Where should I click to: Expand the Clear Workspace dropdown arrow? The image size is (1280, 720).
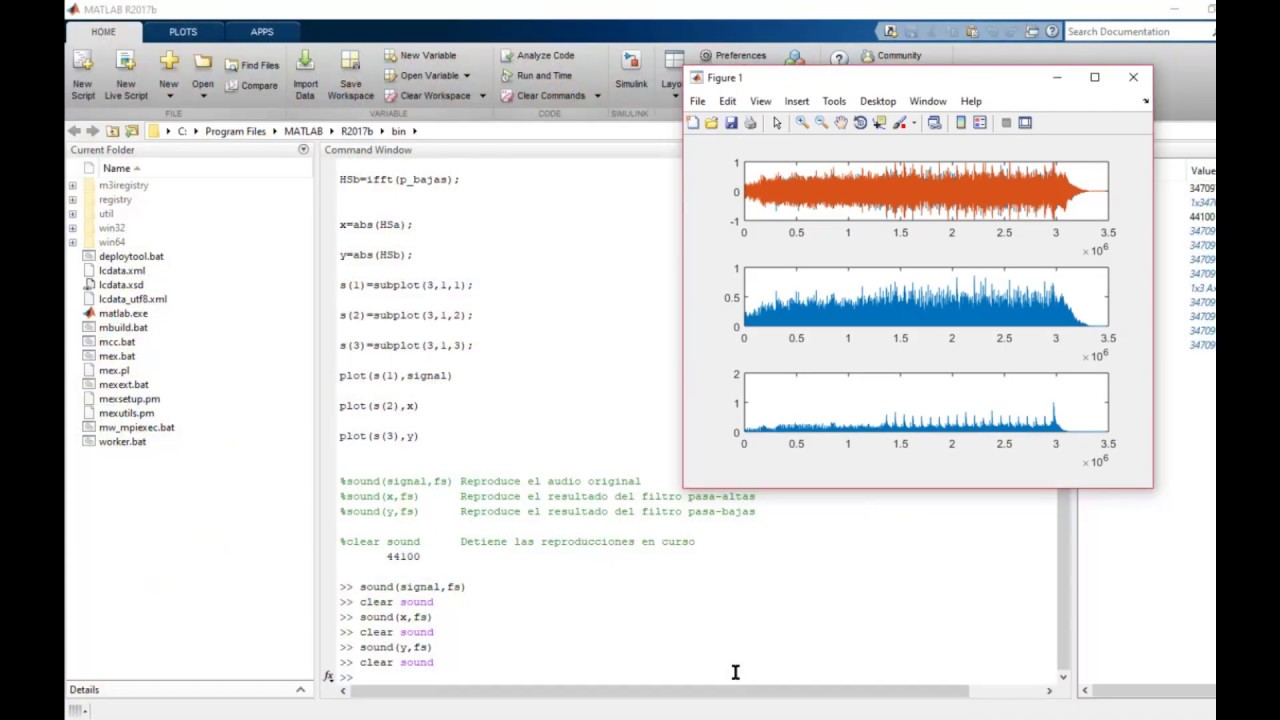(482, 96)
